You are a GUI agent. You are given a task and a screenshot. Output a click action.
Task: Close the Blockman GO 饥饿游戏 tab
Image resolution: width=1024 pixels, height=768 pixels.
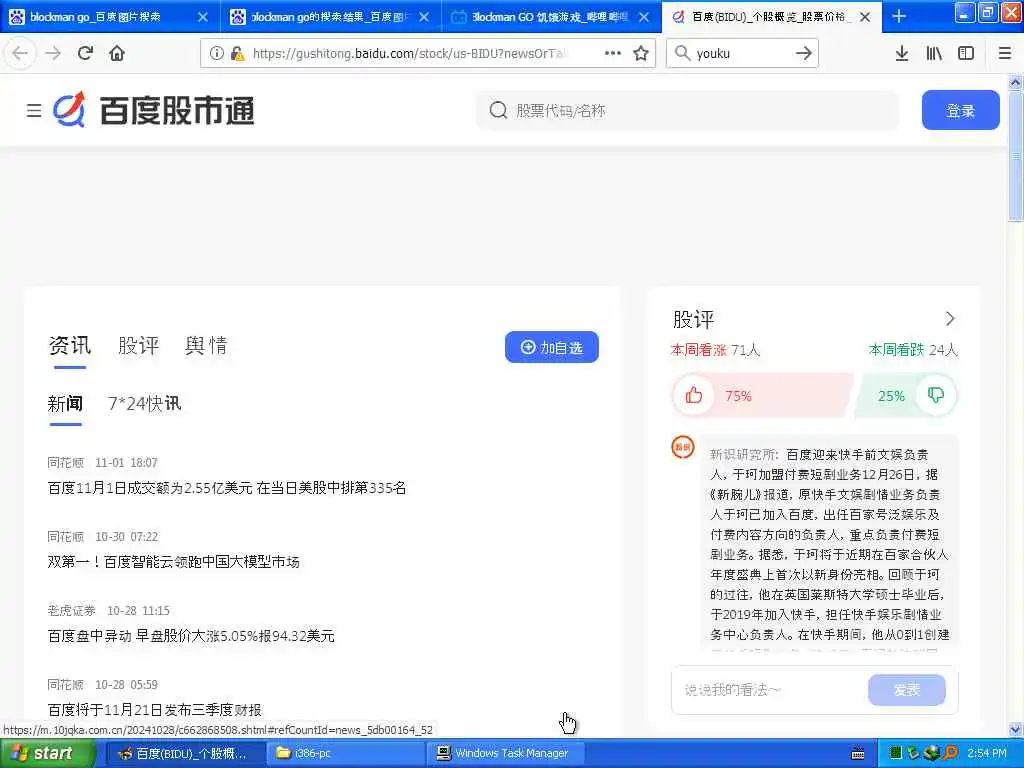[644, 17]
